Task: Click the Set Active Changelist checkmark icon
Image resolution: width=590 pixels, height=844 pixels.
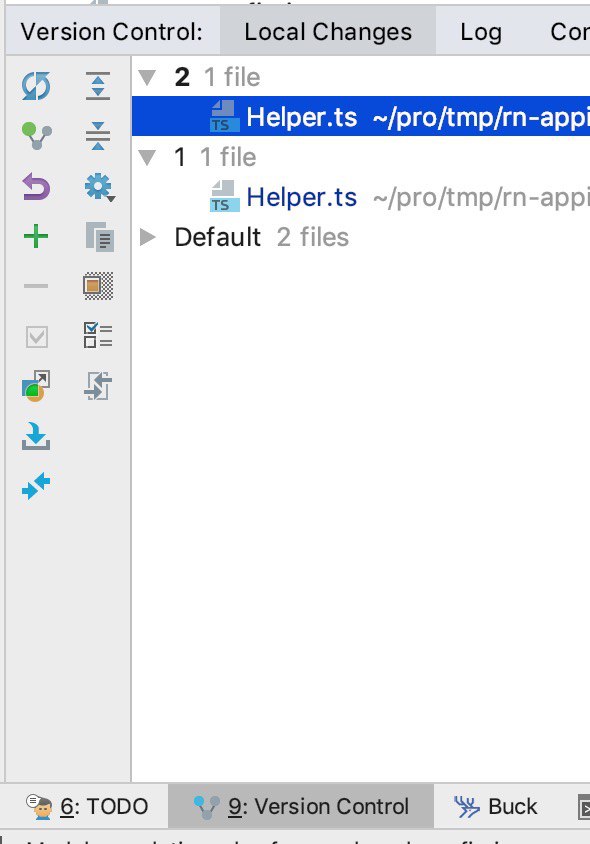Action: (37, 337)
